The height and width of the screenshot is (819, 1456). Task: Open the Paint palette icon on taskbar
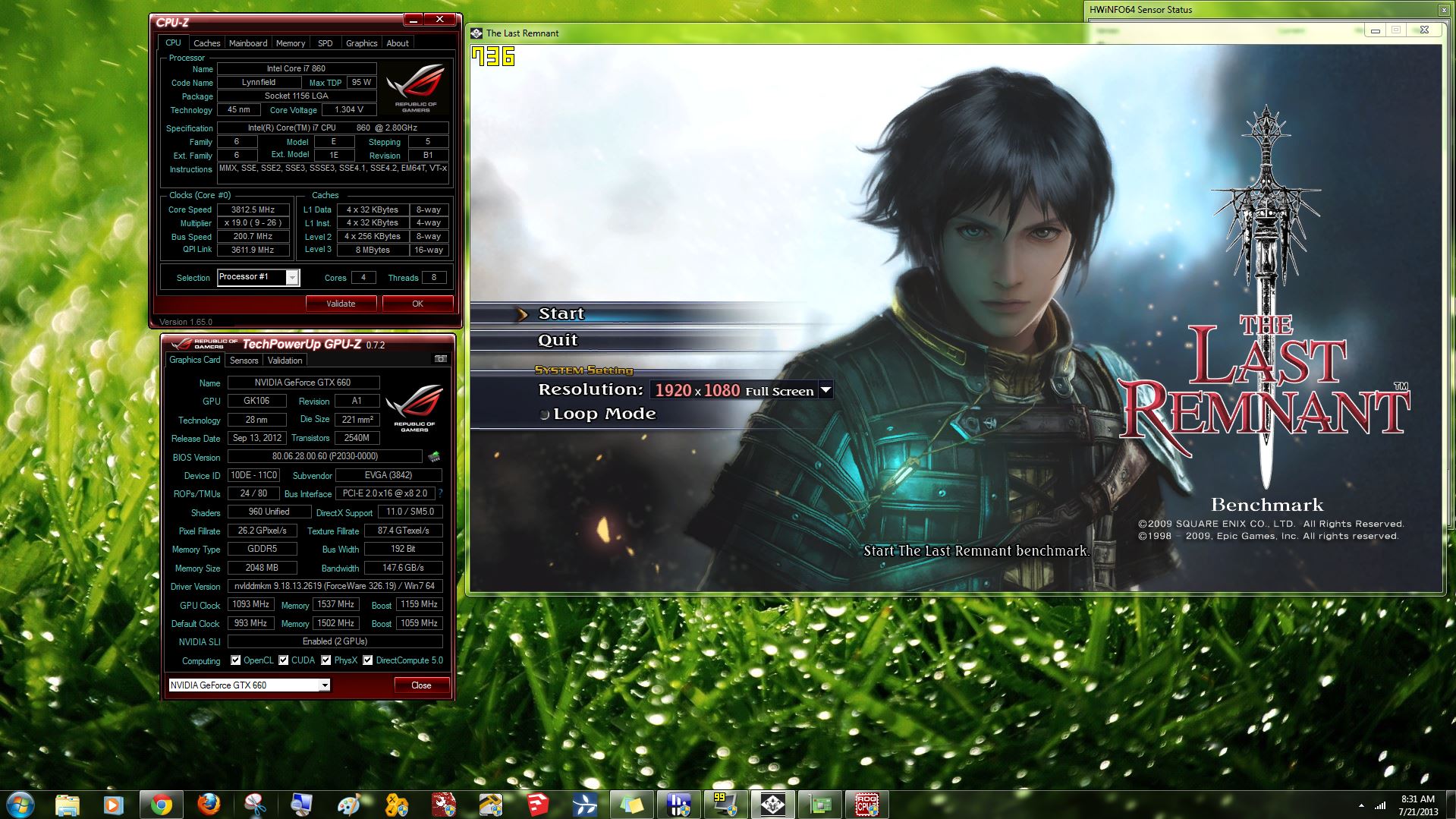[349, 804]
